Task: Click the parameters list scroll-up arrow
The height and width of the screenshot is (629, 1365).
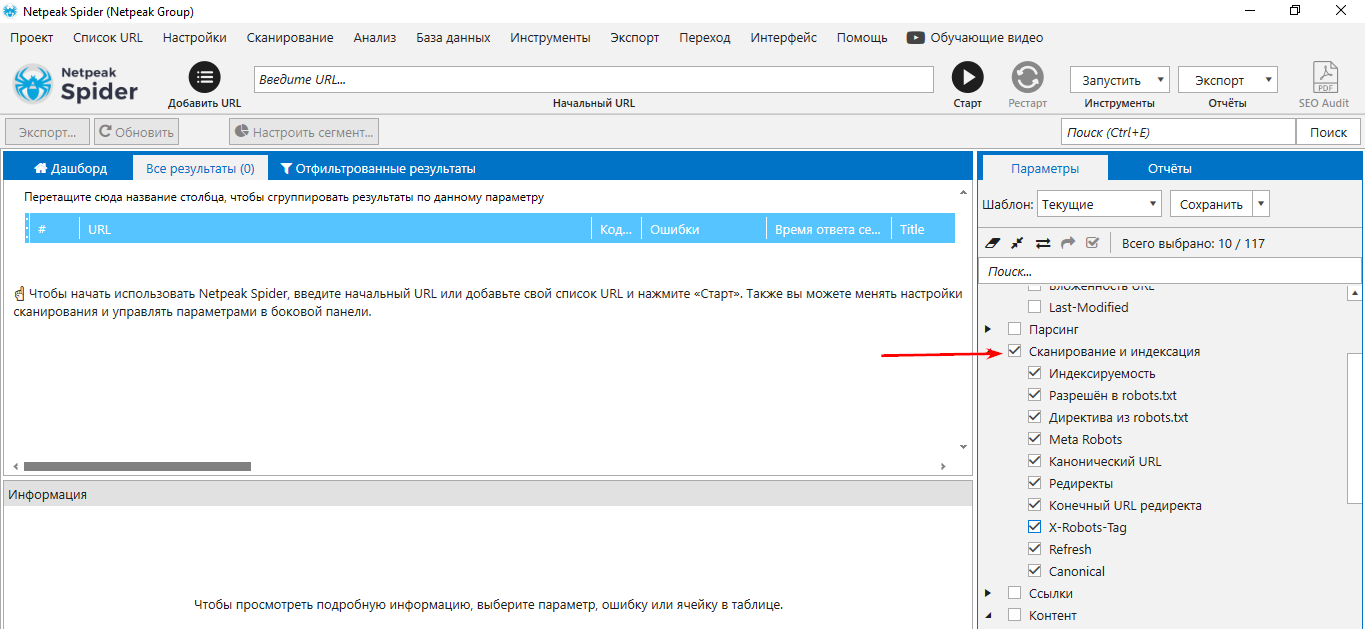Action: coord(1355,293)
